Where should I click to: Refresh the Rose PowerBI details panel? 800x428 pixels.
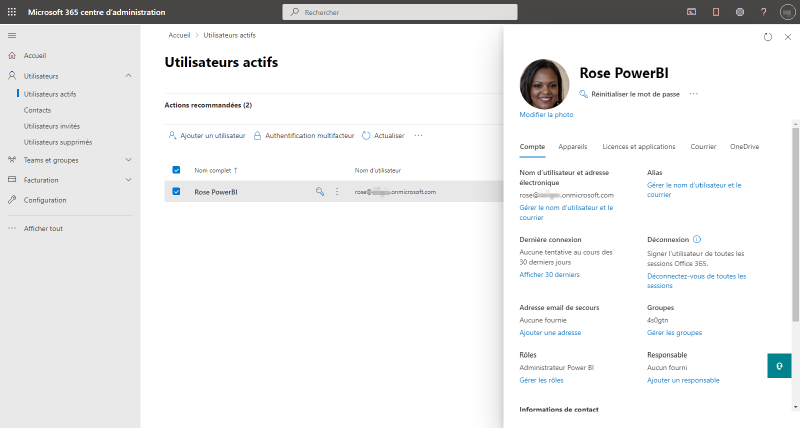768,37
